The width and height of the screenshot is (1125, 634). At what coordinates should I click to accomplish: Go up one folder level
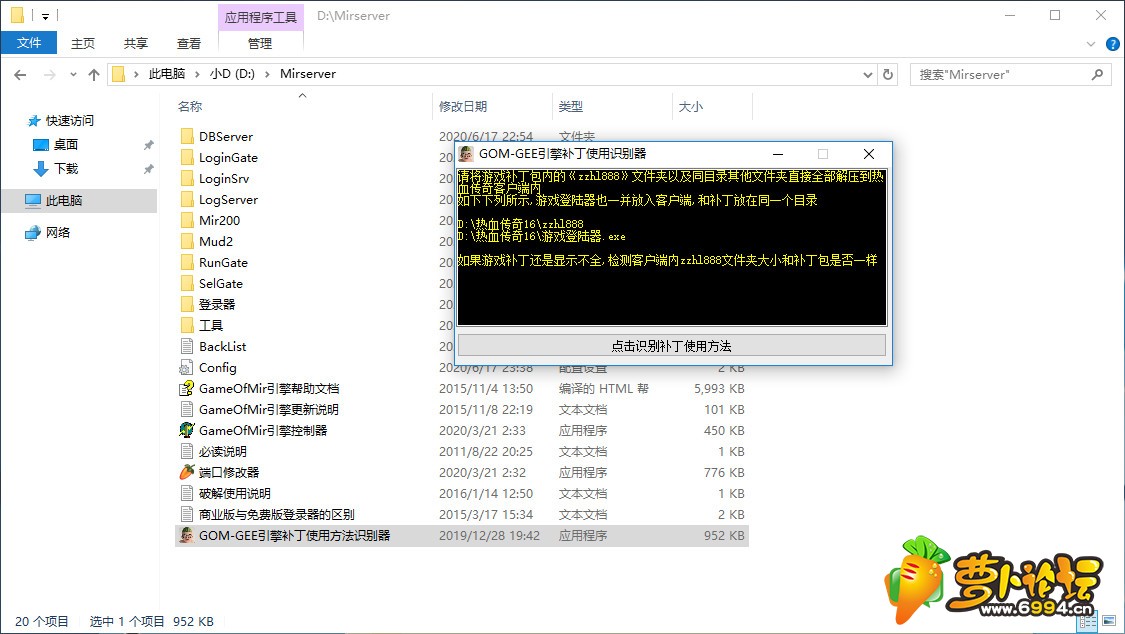(94, 75)
